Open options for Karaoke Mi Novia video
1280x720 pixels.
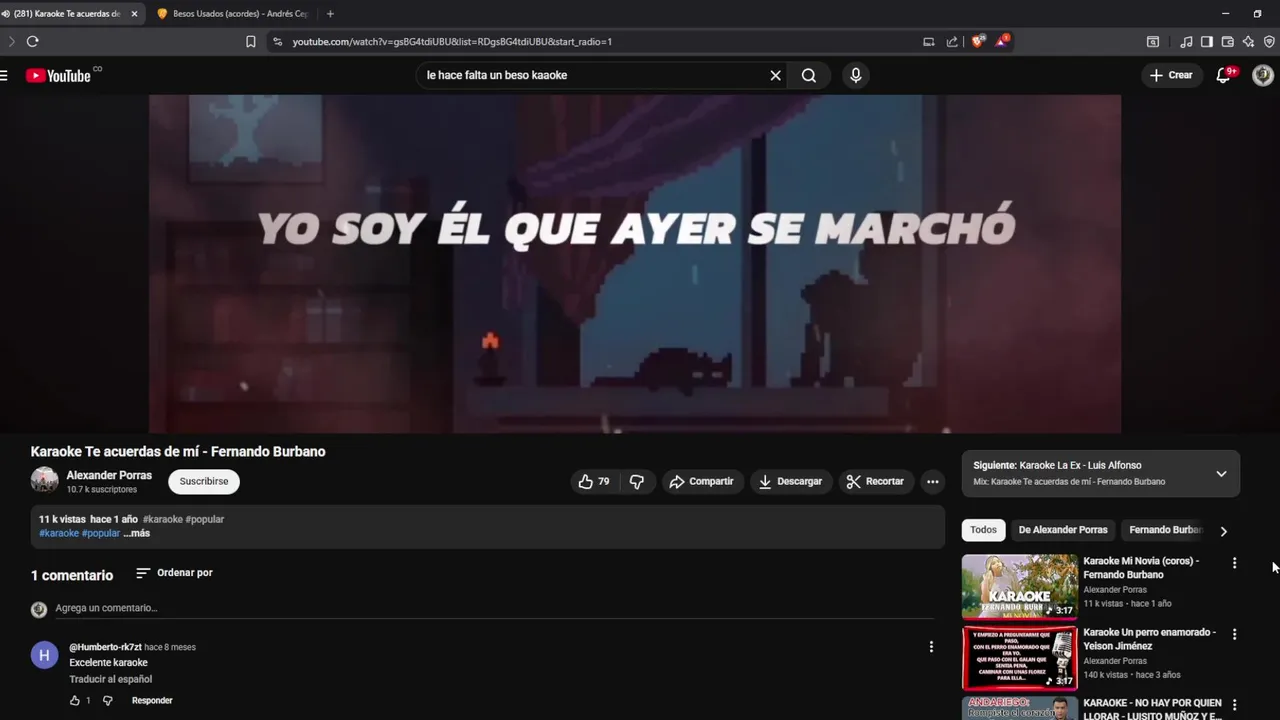1234,563
